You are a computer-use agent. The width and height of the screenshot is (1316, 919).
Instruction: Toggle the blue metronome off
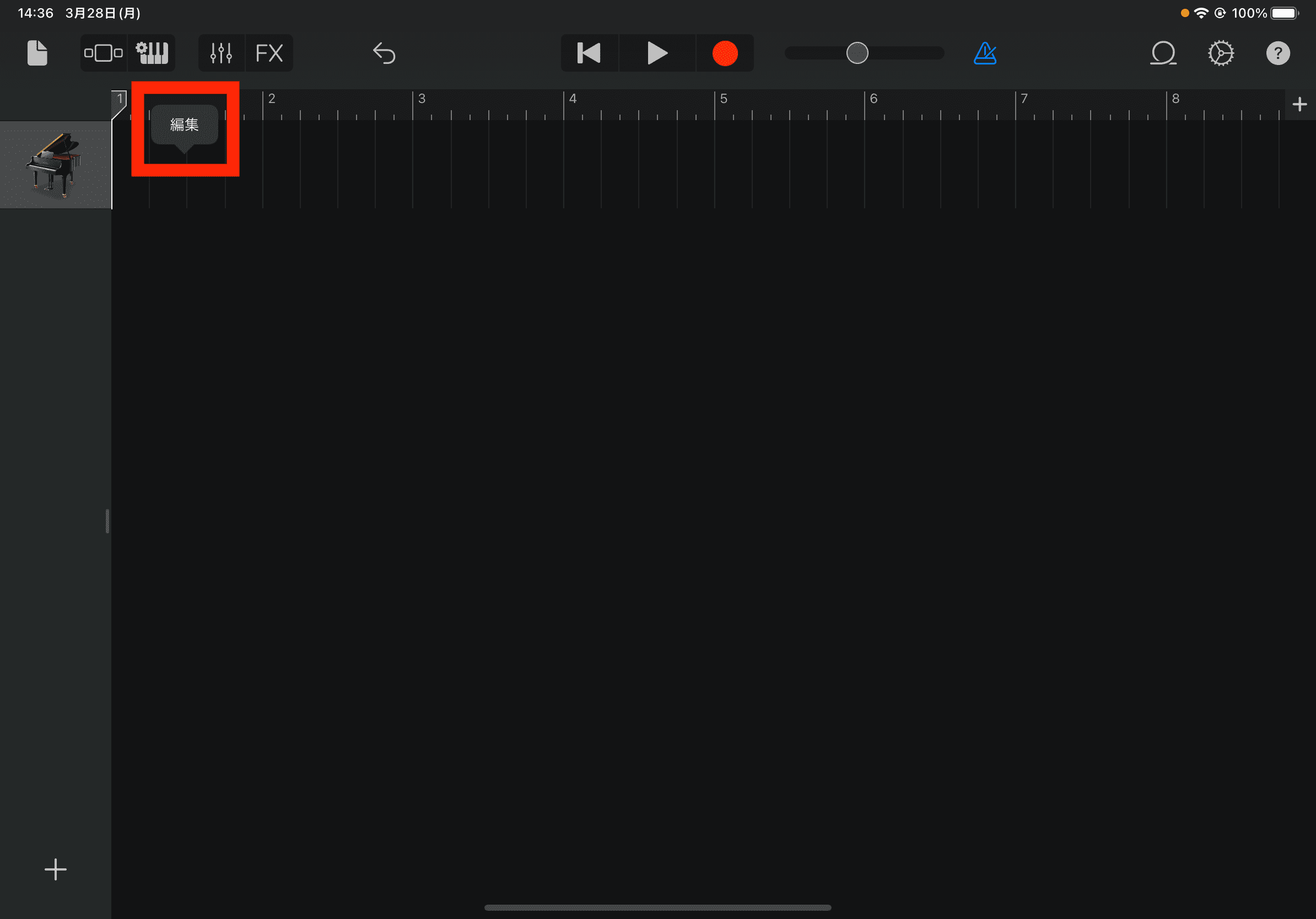(985, 53)
